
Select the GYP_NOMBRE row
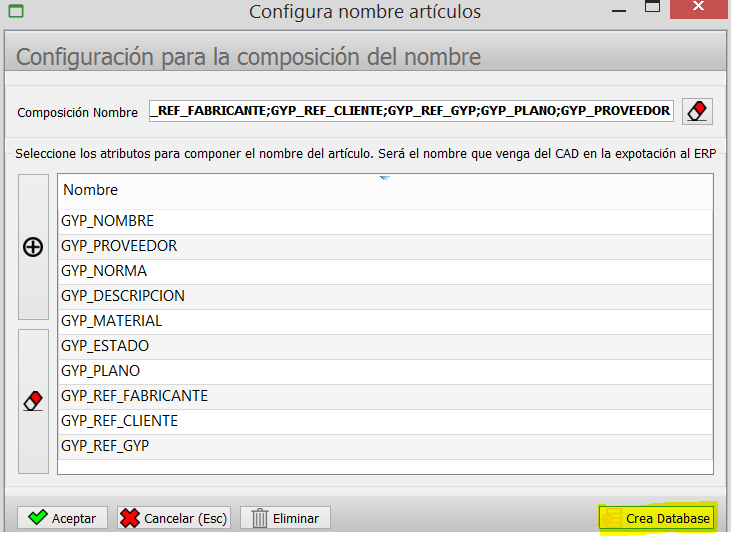click(x=385, y=221)
